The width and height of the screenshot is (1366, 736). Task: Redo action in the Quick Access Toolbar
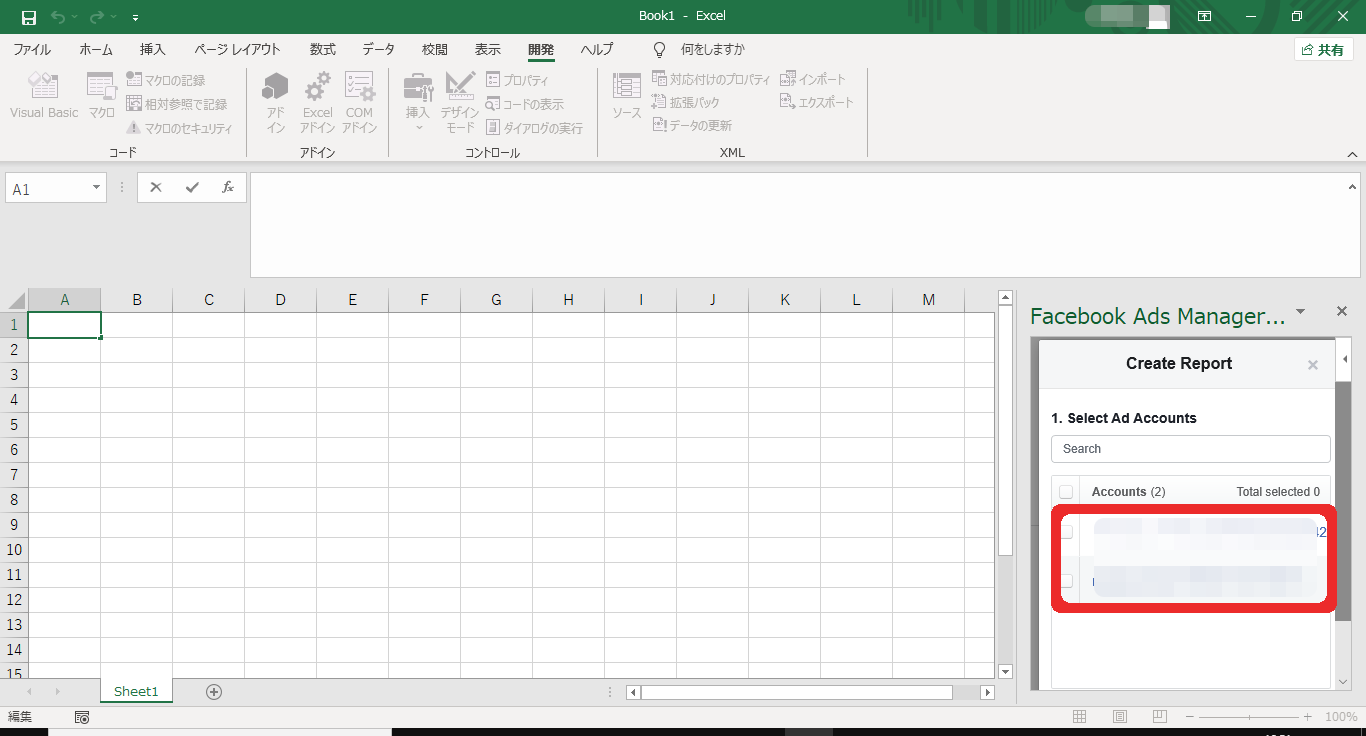pos(96,17)
